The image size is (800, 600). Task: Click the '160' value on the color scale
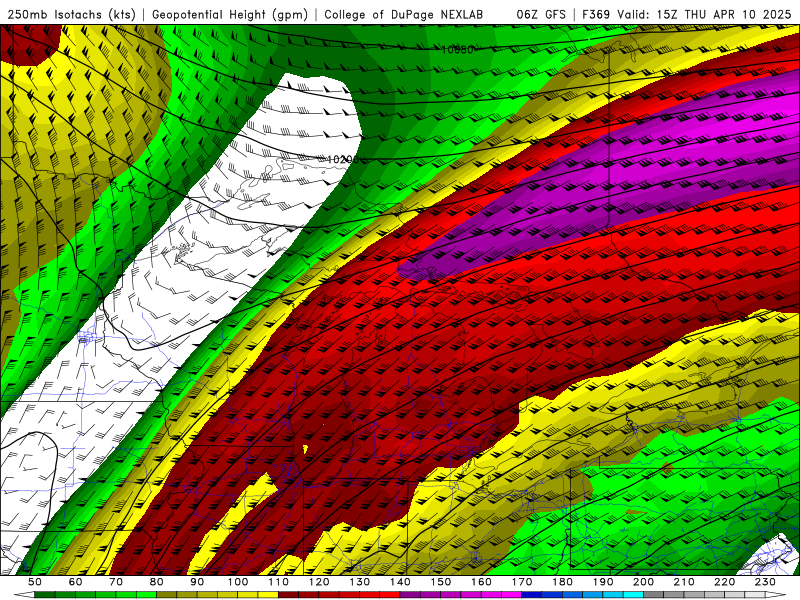click(481, 582)
